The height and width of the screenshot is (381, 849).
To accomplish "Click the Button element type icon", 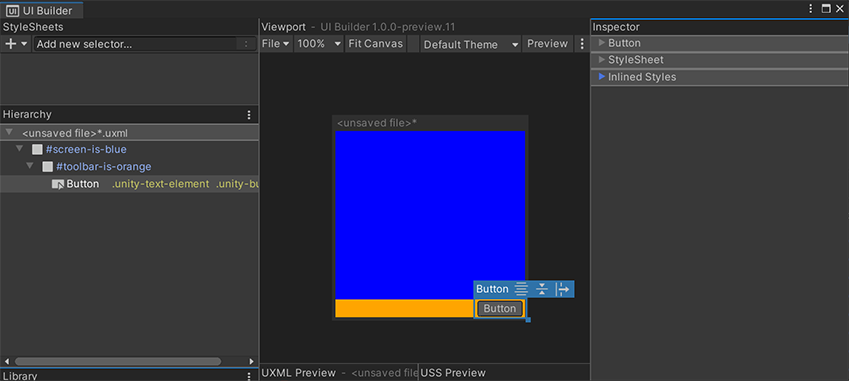I will pos(58,184).
